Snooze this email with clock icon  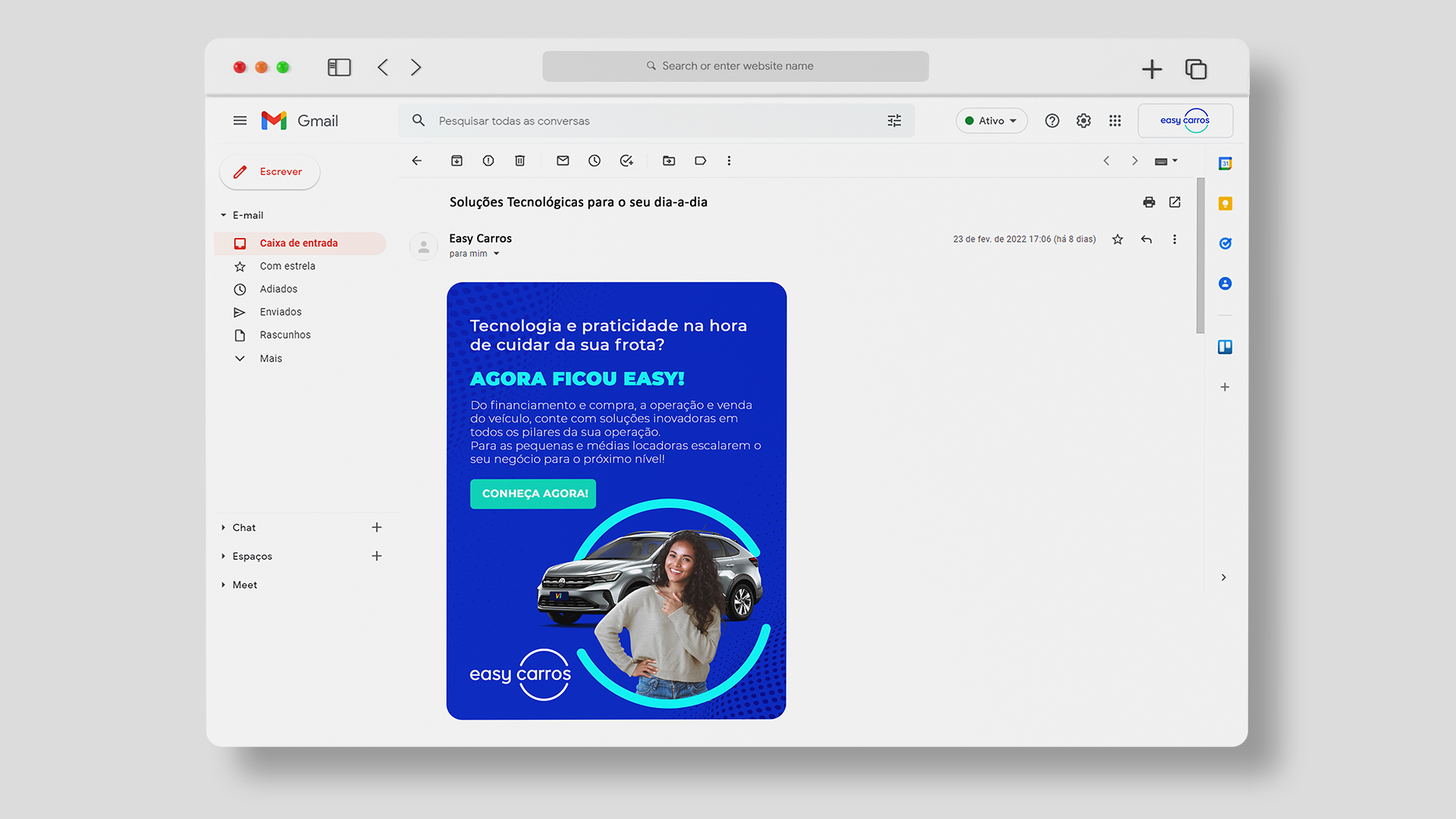[x=595, y=161]
